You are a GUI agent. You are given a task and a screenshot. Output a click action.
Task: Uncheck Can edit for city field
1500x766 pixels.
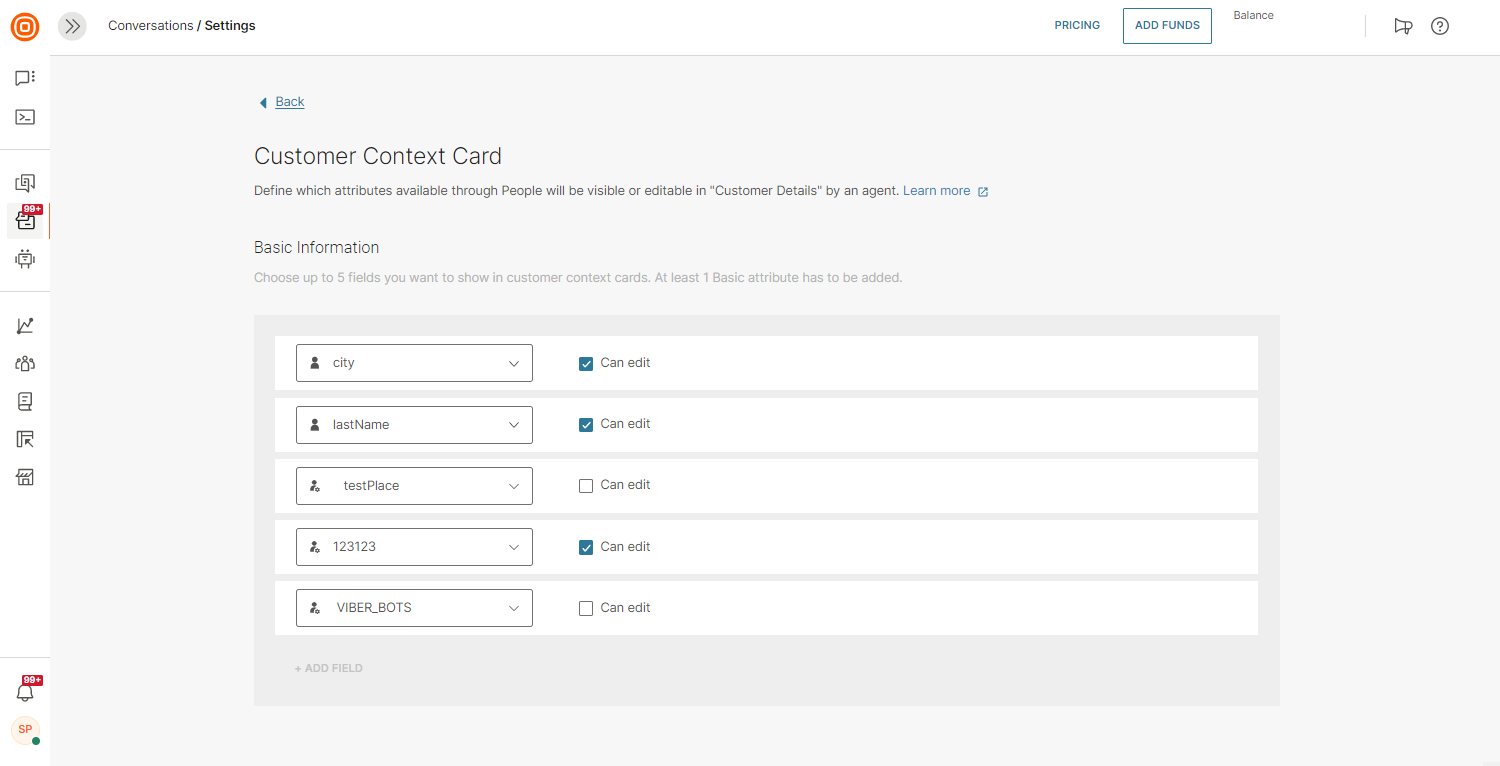tap(586, 364)
